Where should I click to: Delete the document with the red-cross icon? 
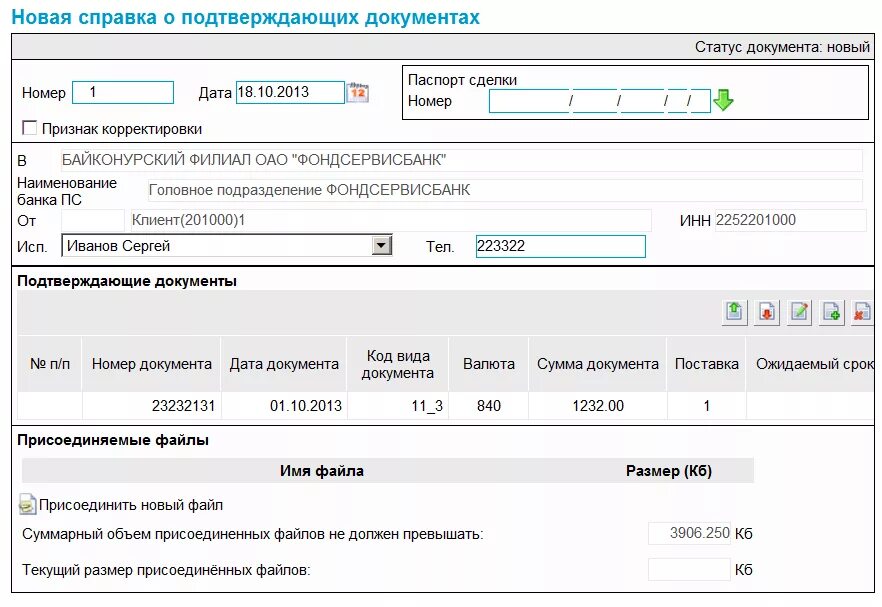tap(862, 312)
